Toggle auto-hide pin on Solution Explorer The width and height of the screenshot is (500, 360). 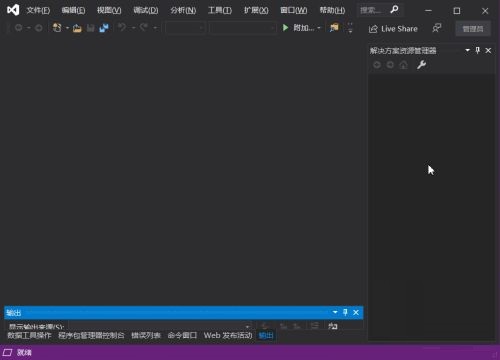tap(478, 50)
